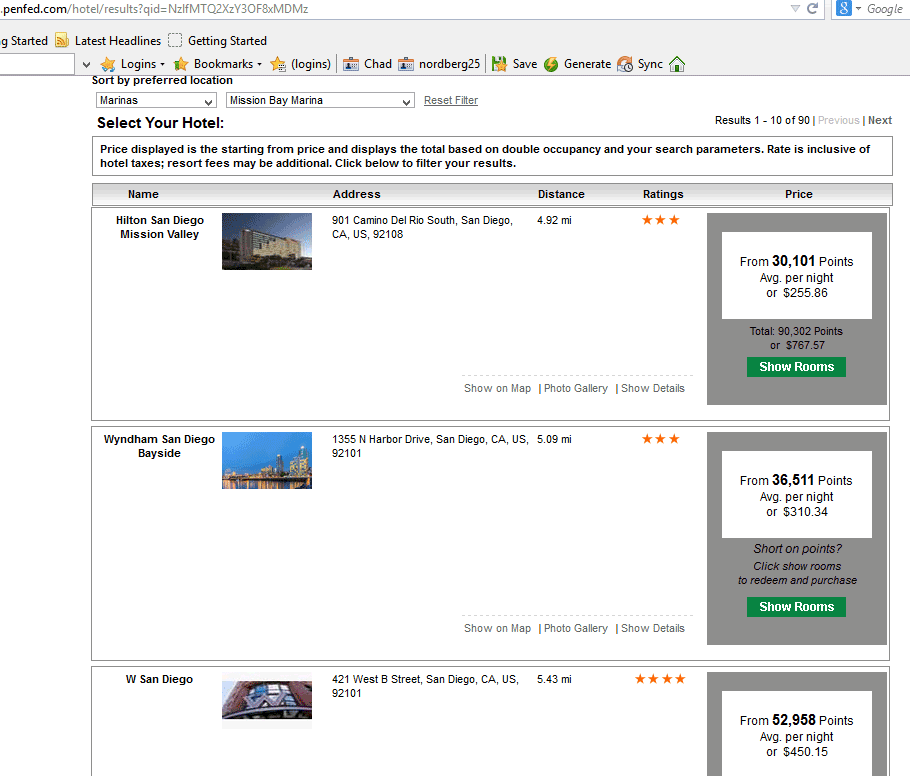Open the Wyndham San Diego Bayside thumbnail
910x776 pixels.
click(267, 460)
